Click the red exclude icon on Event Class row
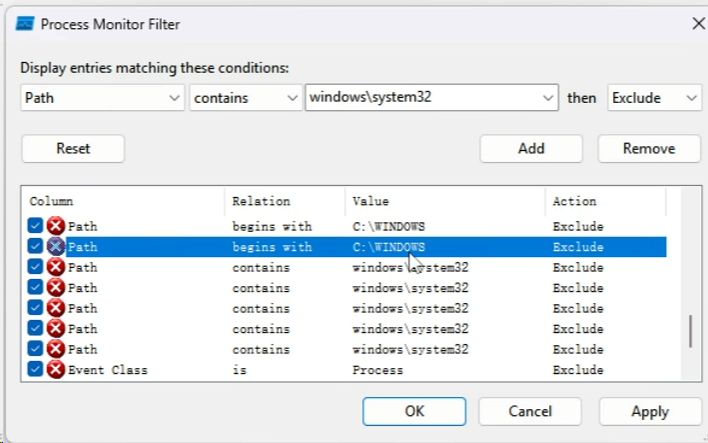Screen dimensions: 708x443 point(56,370)
